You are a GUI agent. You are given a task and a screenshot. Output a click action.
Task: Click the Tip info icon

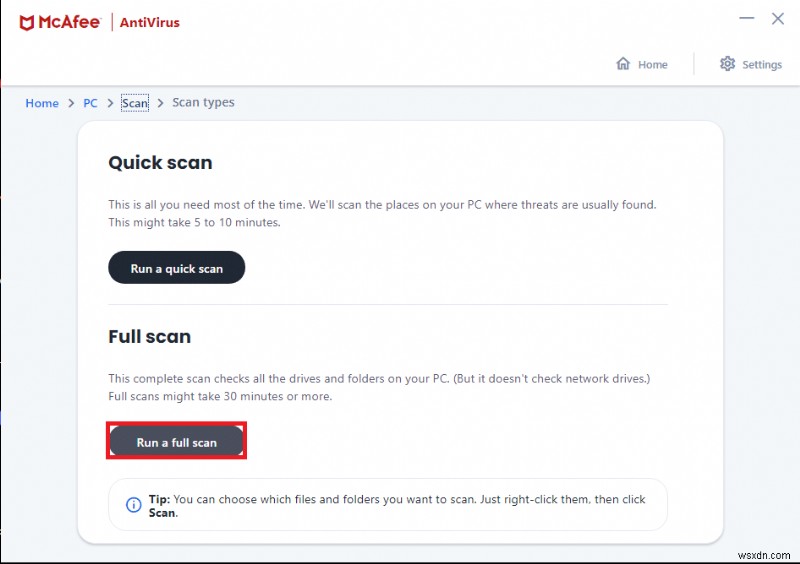133,505
